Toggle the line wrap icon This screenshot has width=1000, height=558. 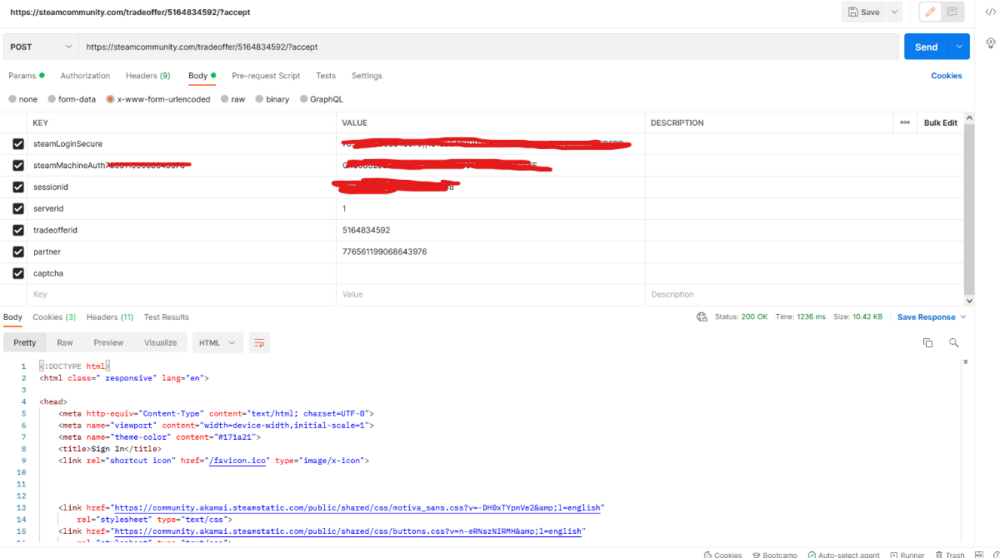(x=259, y=343)
